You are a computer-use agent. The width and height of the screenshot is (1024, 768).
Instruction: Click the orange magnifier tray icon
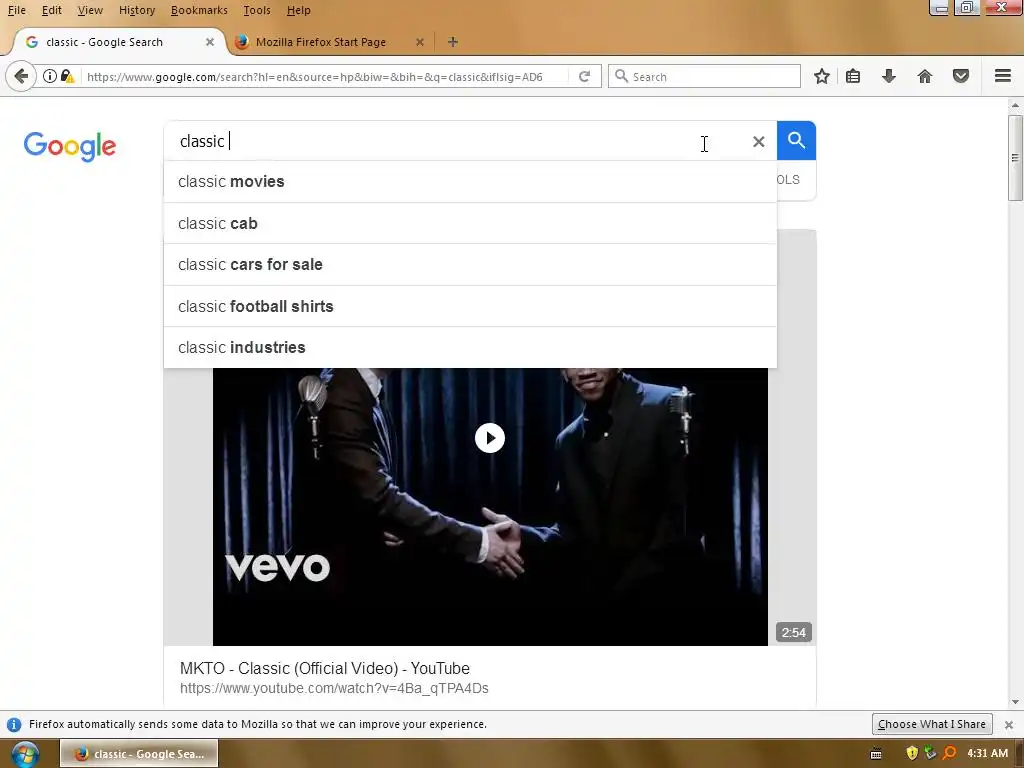point(950,754)
